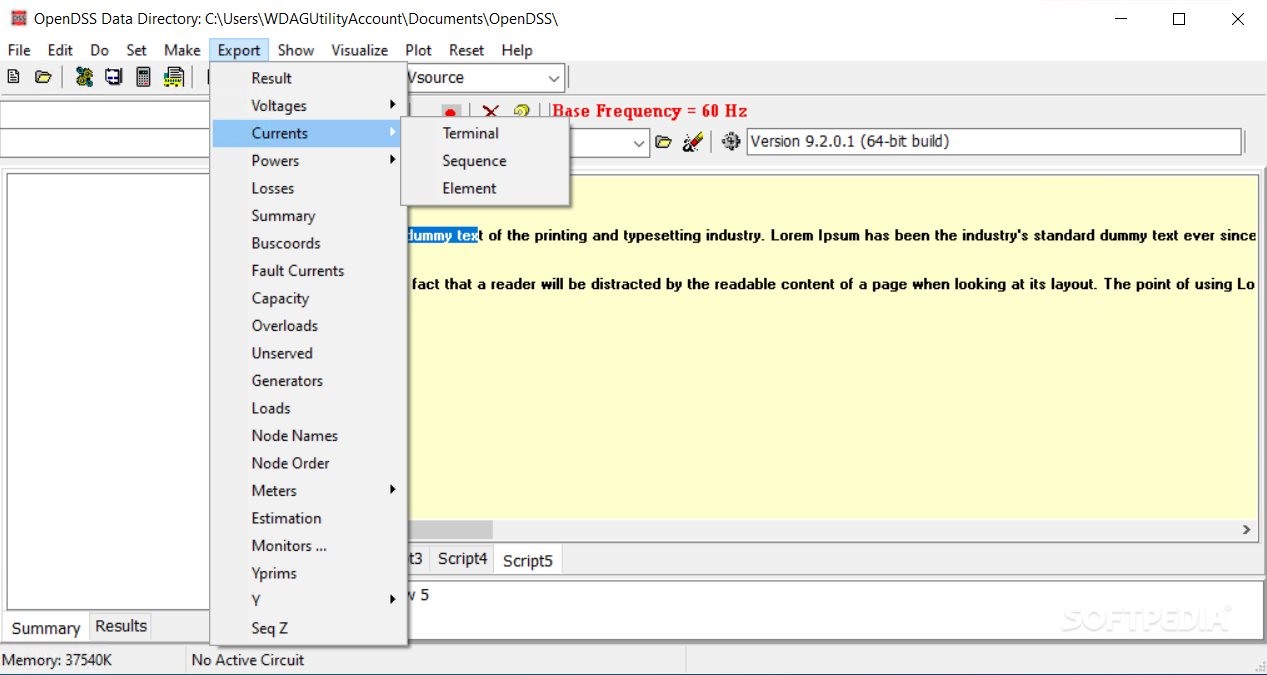Click the Base Frequency = 60 Hz label
The height and width of the screenshot is (675, 1267).
[x=650, y=111]
